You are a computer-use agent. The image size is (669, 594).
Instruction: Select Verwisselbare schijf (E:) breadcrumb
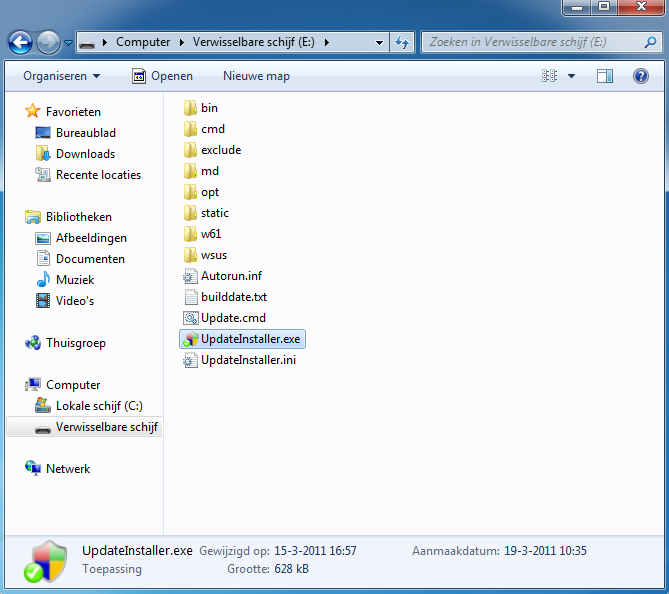click(253, 42)
